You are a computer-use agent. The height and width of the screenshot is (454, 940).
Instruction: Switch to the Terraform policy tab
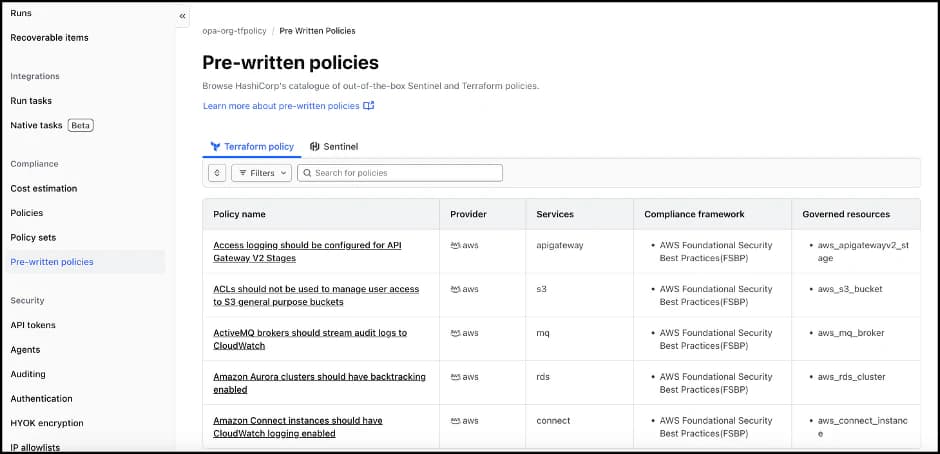[252, 146]
